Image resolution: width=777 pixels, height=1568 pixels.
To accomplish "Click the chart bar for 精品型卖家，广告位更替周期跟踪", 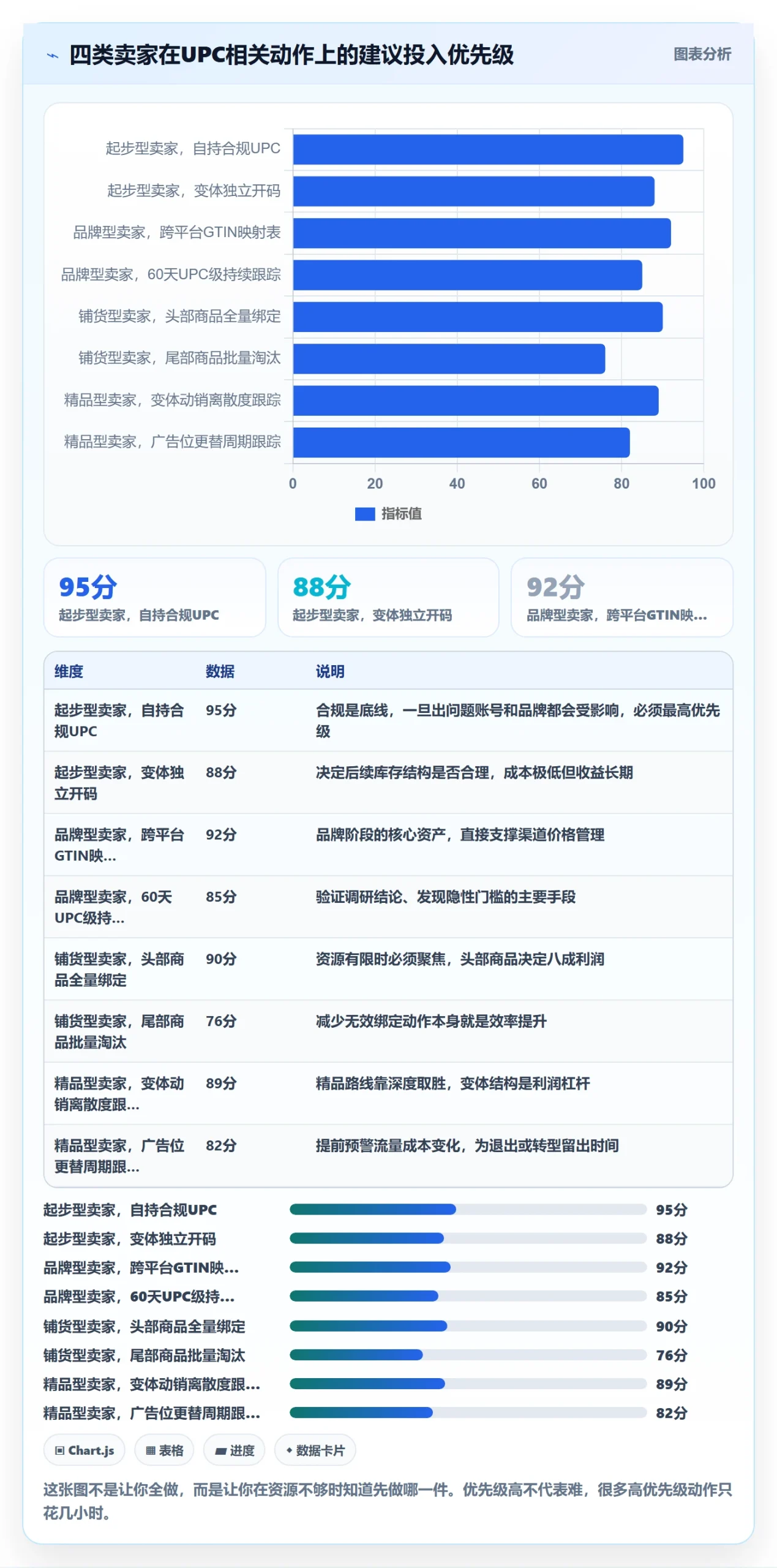I will pos(461,442).
